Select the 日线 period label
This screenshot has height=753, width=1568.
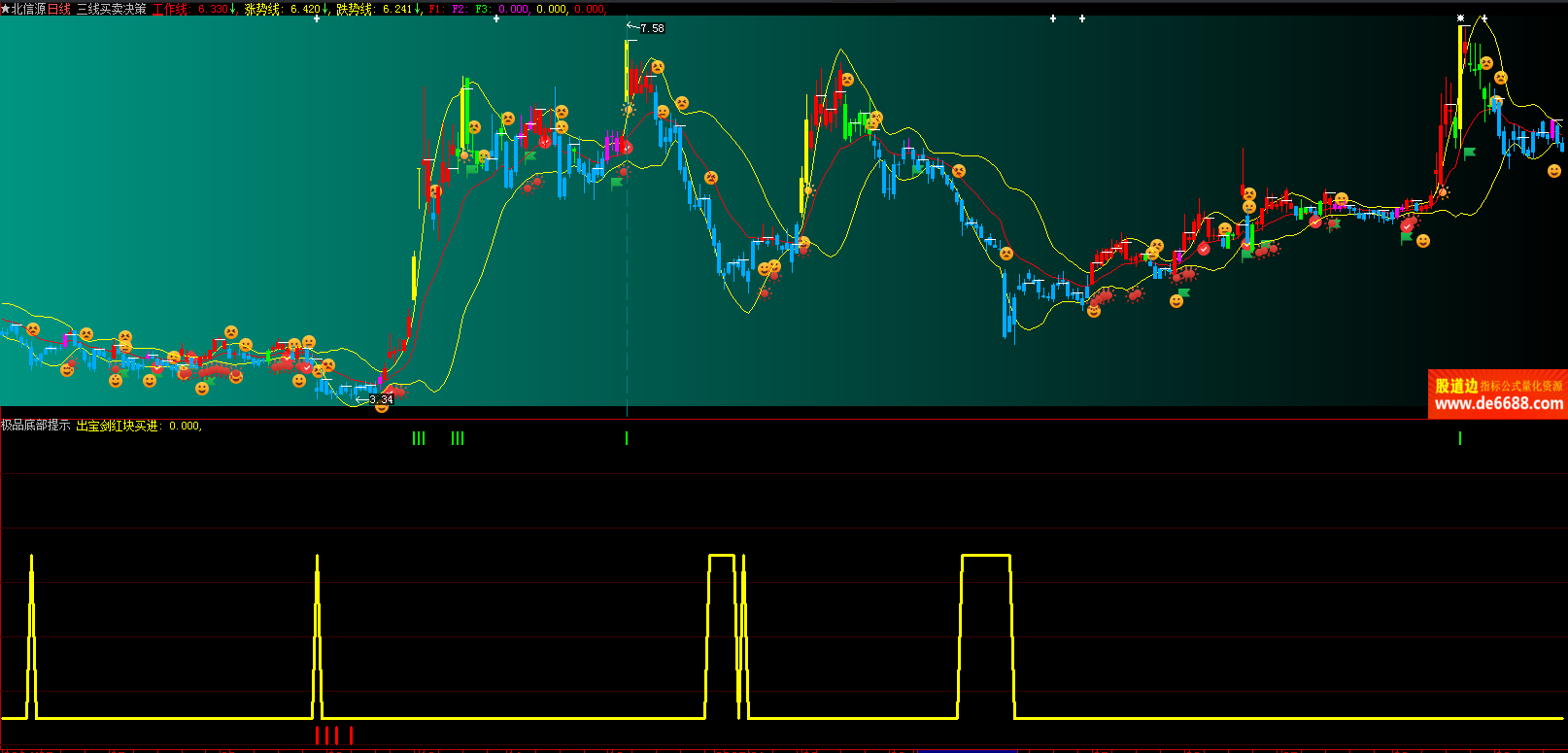[59, 9]
